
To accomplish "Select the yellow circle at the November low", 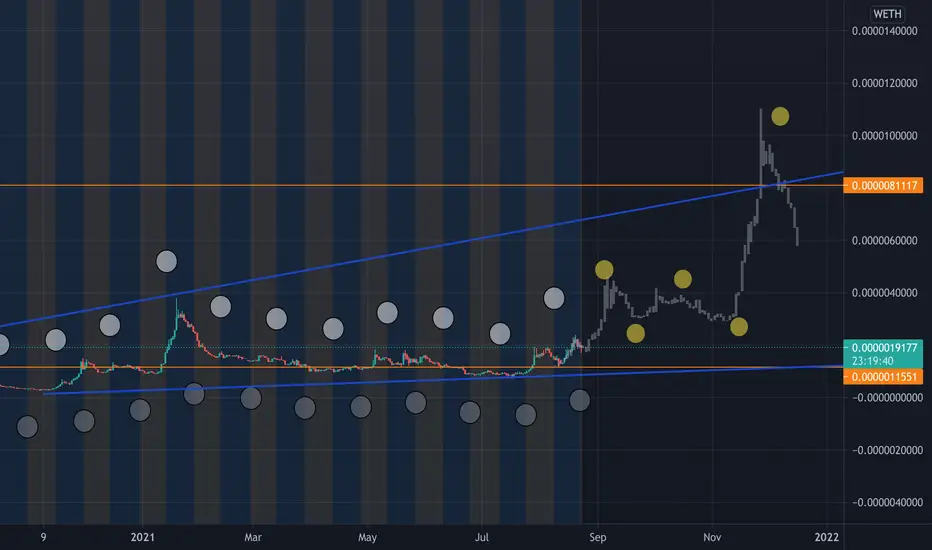I will 739,326.
